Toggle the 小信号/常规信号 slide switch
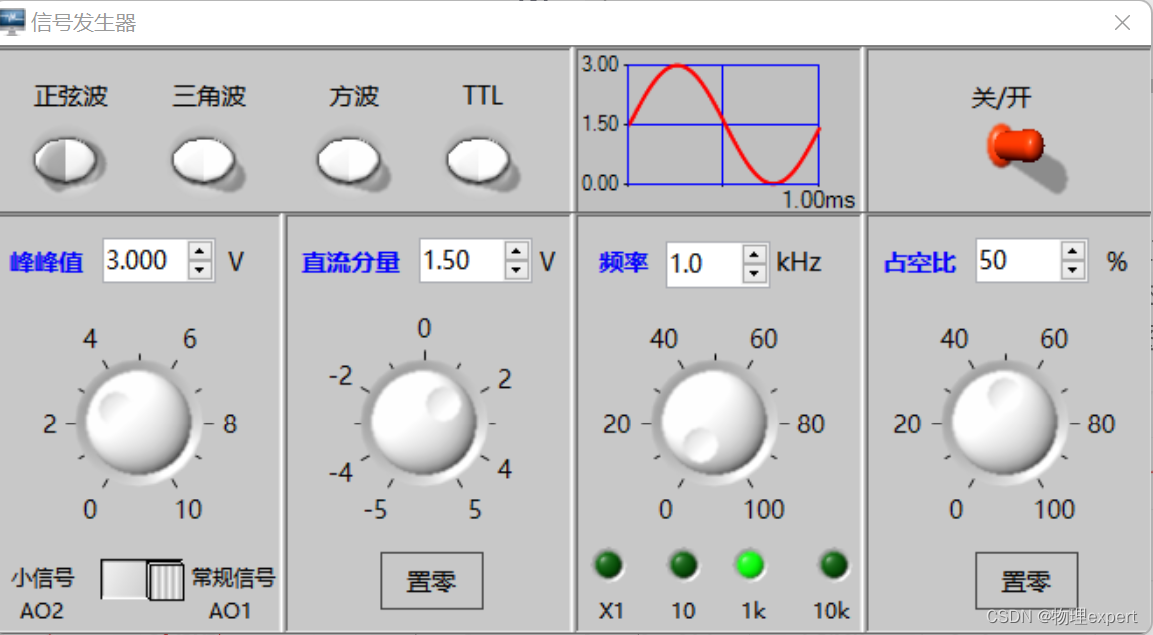Screen dimensions: 1153x635 tap(142, 581)
